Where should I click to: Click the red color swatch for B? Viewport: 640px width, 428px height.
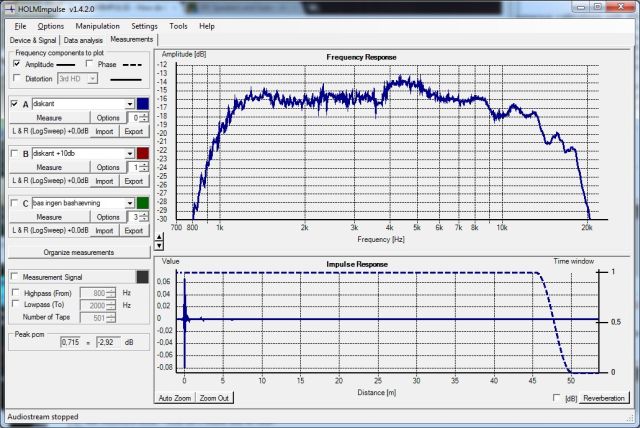click(142, 153)
